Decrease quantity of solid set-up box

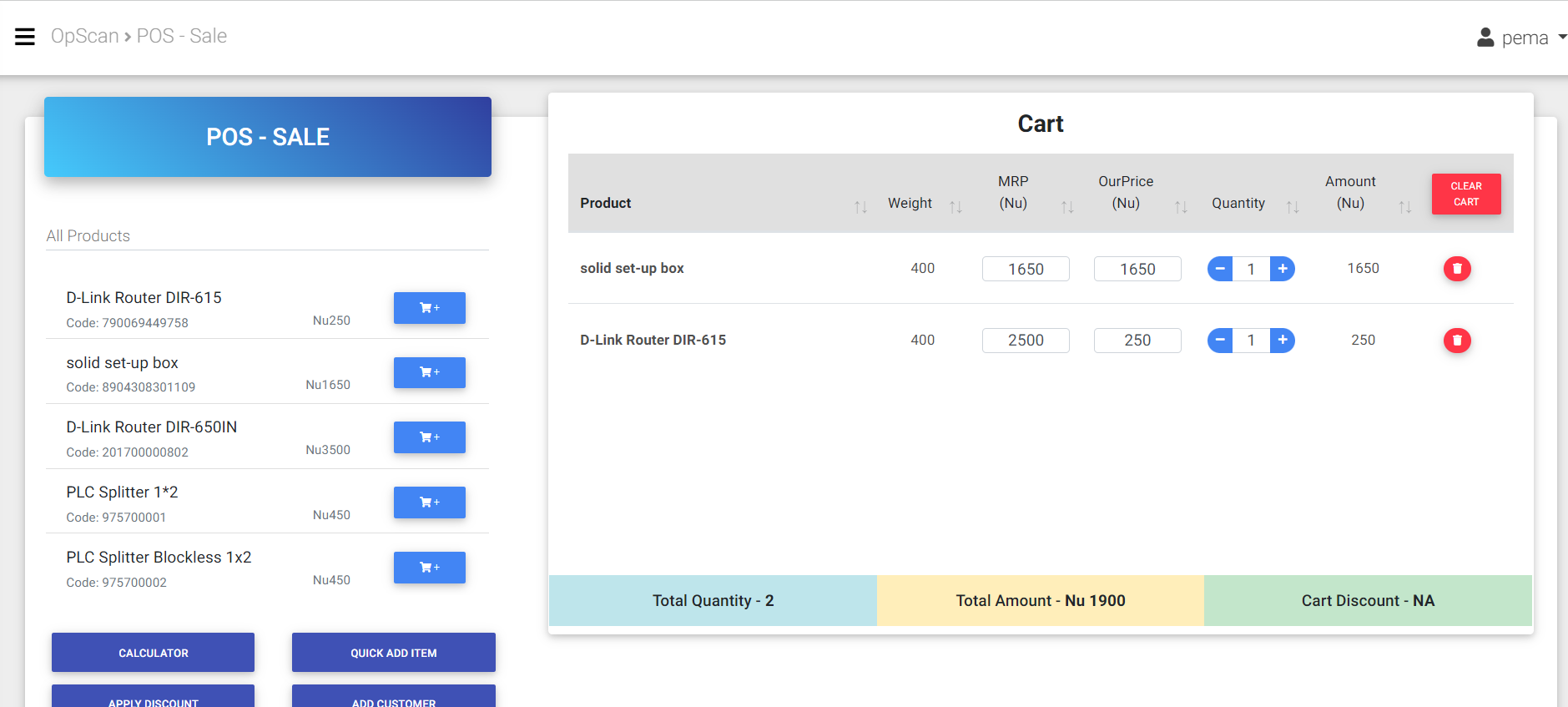pyautogui.click(x=1220, y=269)
